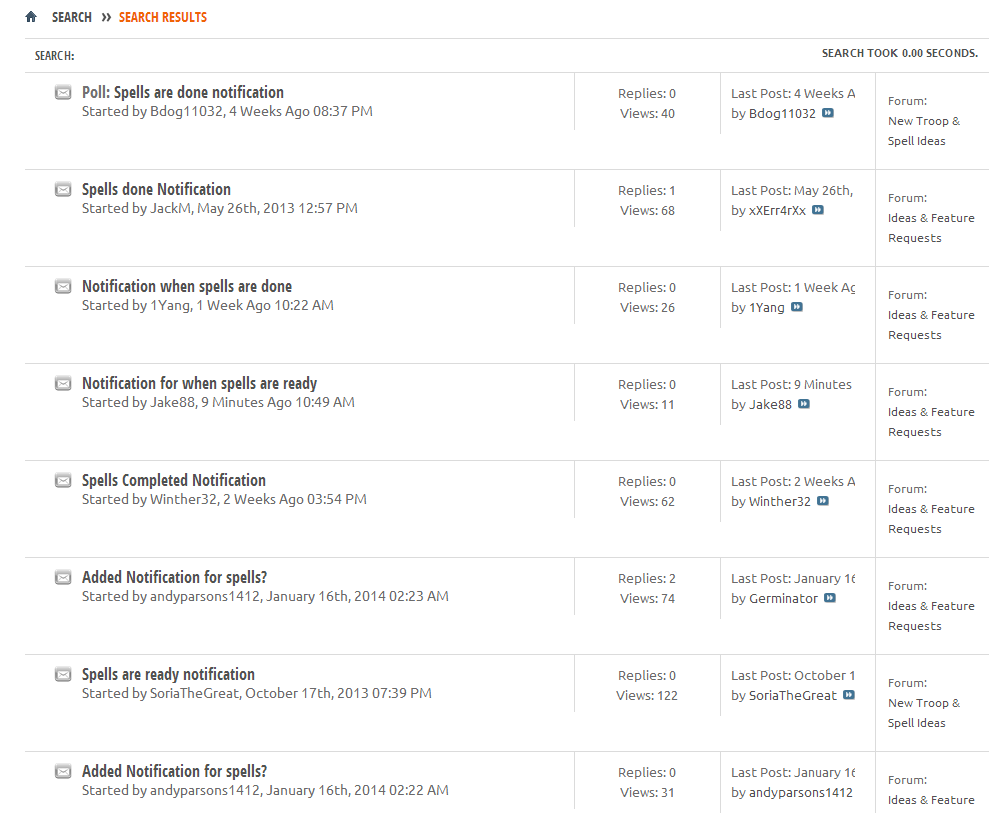This screenshot has width=993, height=813.
Task: View thread starter JackM's profile
Action: 169,209
